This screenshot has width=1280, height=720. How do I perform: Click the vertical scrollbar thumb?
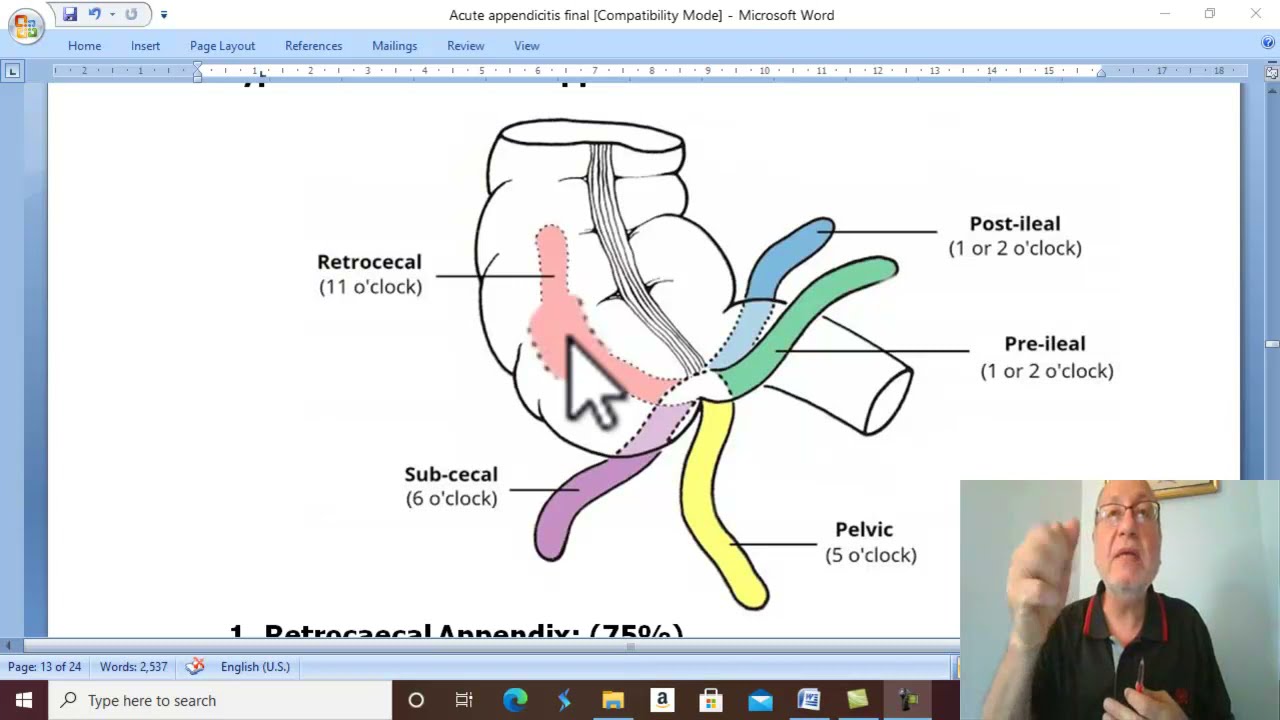tap(1272, 345)
